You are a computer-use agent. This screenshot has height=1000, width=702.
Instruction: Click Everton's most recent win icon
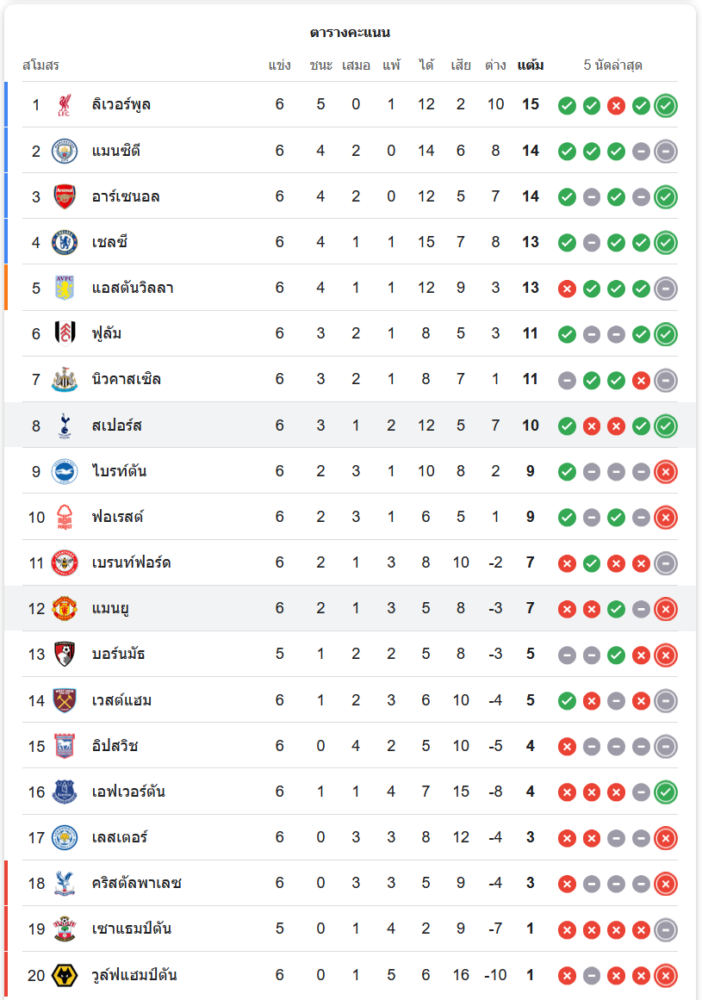coord(666,792)
